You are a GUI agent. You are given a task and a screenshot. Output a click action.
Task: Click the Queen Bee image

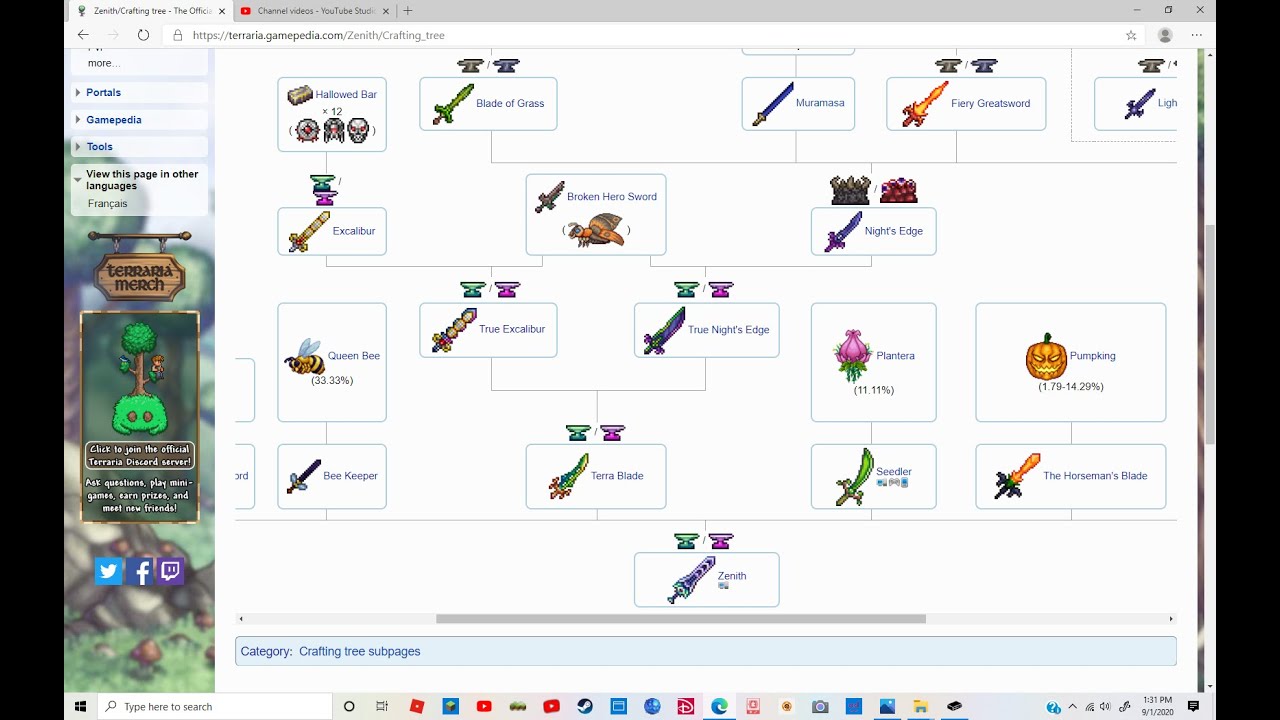(304, 356)
